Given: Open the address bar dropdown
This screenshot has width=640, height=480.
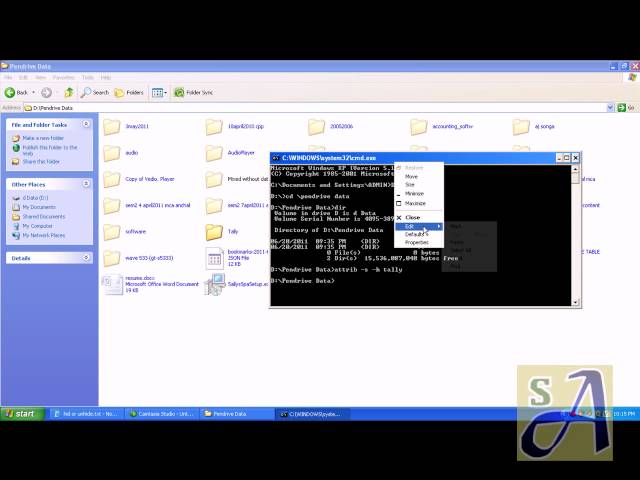Looking at the screenshot, I should click(610, 108).
